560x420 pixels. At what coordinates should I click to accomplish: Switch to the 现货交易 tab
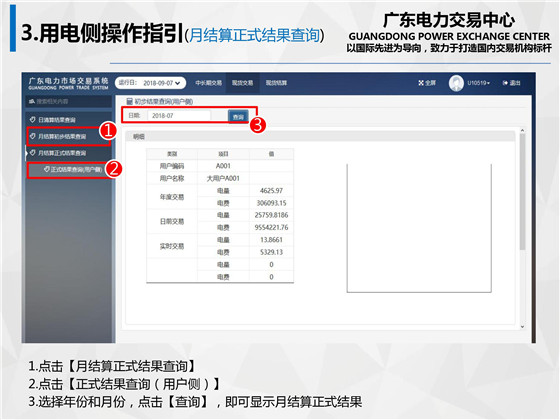coord(242,83)
